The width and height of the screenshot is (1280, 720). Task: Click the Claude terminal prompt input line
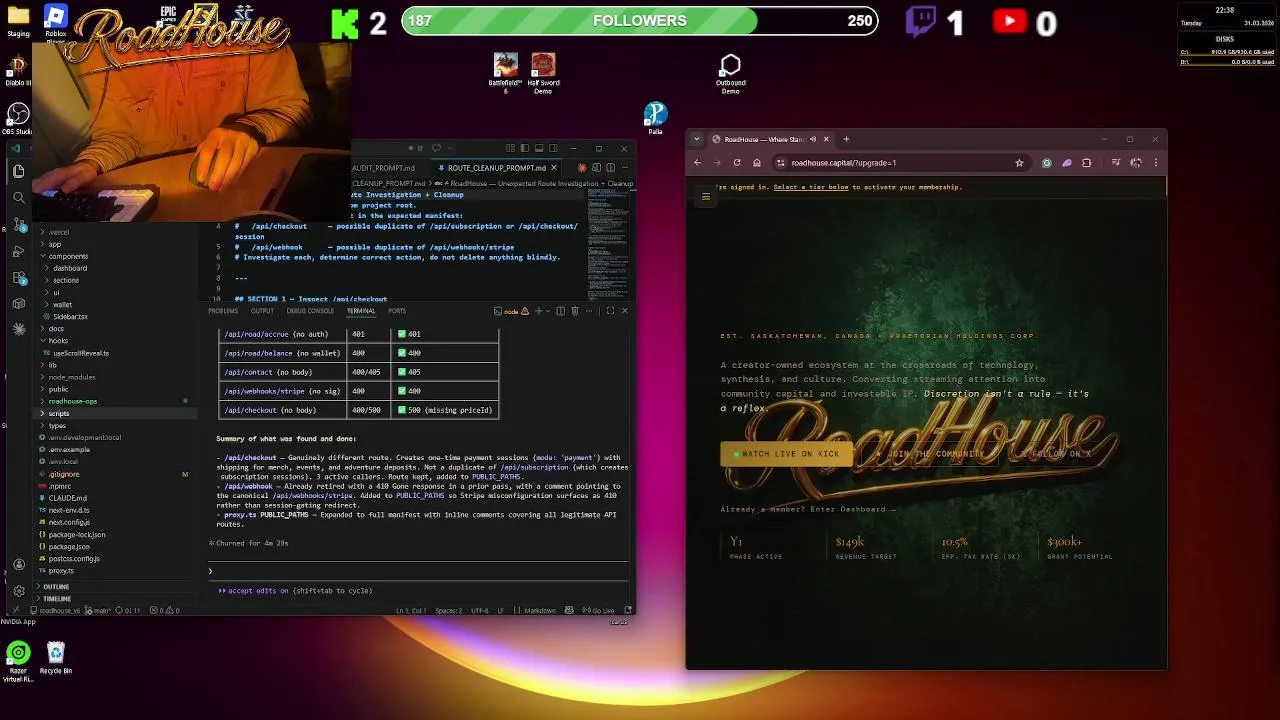coord(418,571)
